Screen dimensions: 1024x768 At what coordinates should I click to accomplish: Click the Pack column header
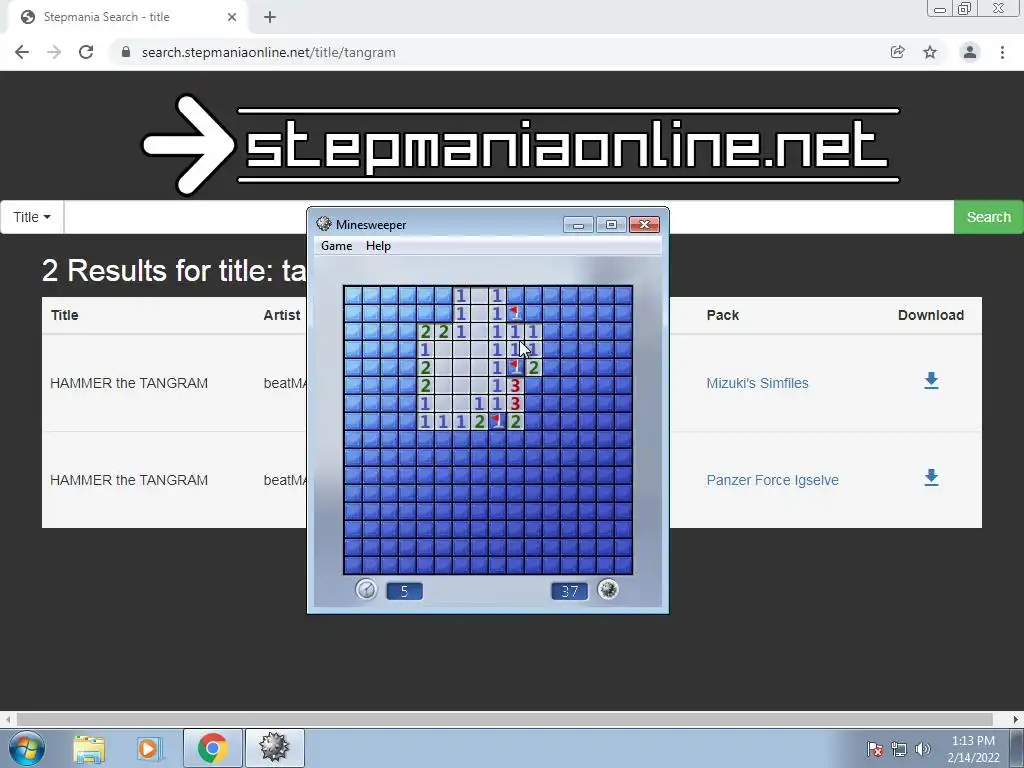(x=723, y=315)
